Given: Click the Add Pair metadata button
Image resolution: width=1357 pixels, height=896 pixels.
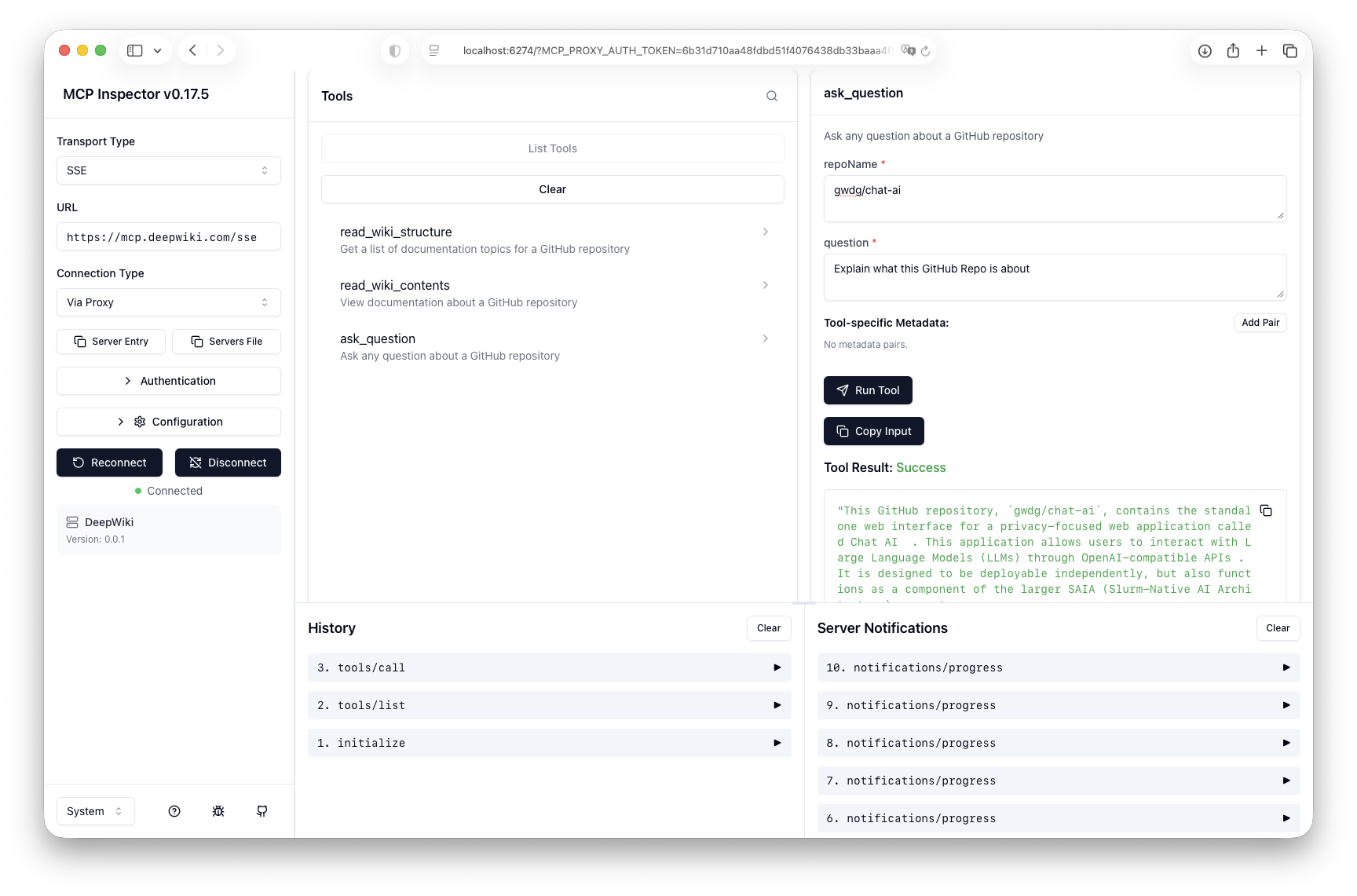Looking at the screenshot, I should click(1260, 323).
